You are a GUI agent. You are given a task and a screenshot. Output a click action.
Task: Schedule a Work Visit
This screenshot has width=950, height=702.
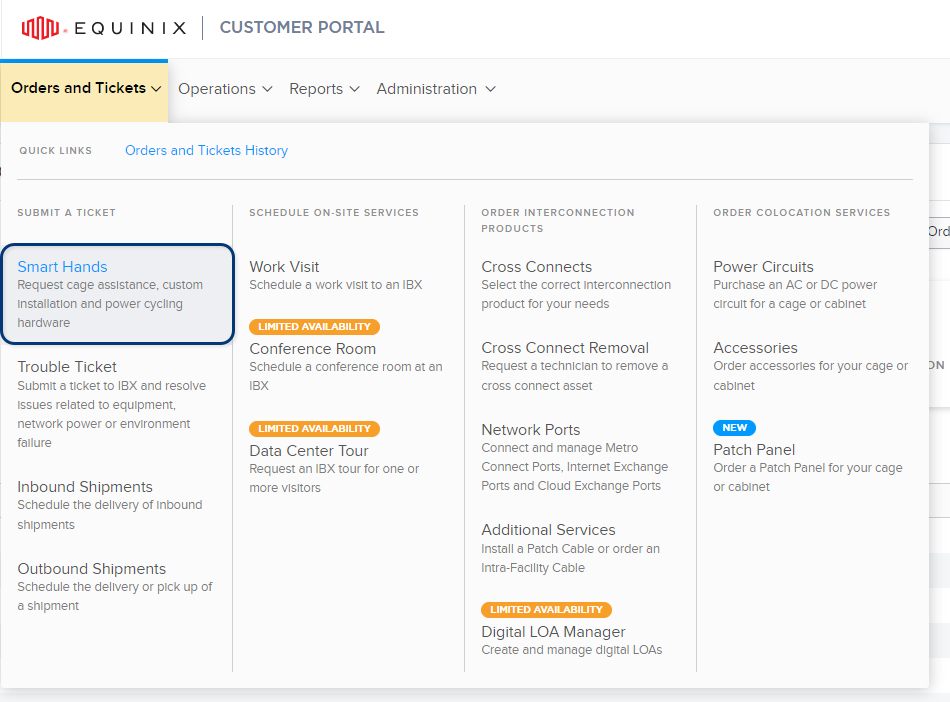click(284, 267)
